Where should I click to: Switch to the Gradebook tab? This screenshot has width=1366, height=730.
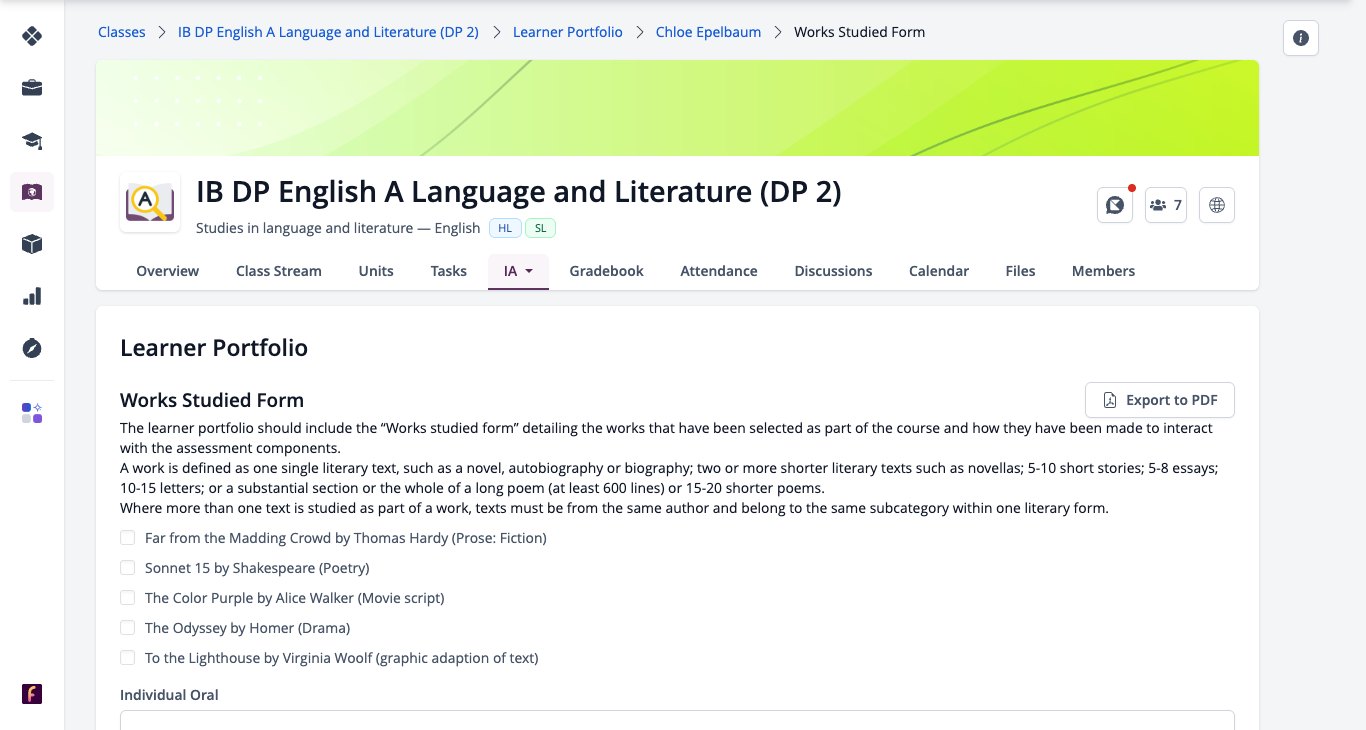(606, 271)
